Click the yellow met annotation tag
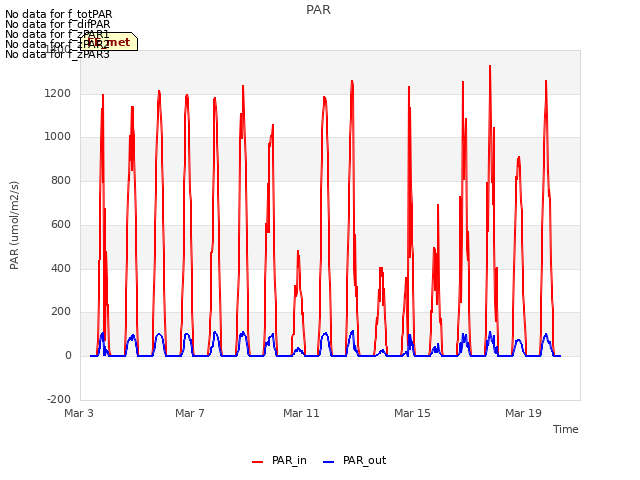 coord(109,42)
